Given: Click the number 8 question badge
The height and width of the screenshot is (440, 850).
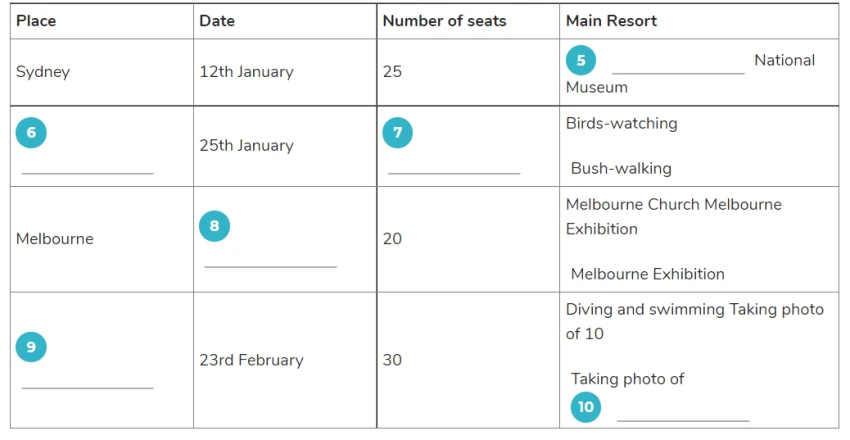Looking at the screenshot, I should [214, 226].
